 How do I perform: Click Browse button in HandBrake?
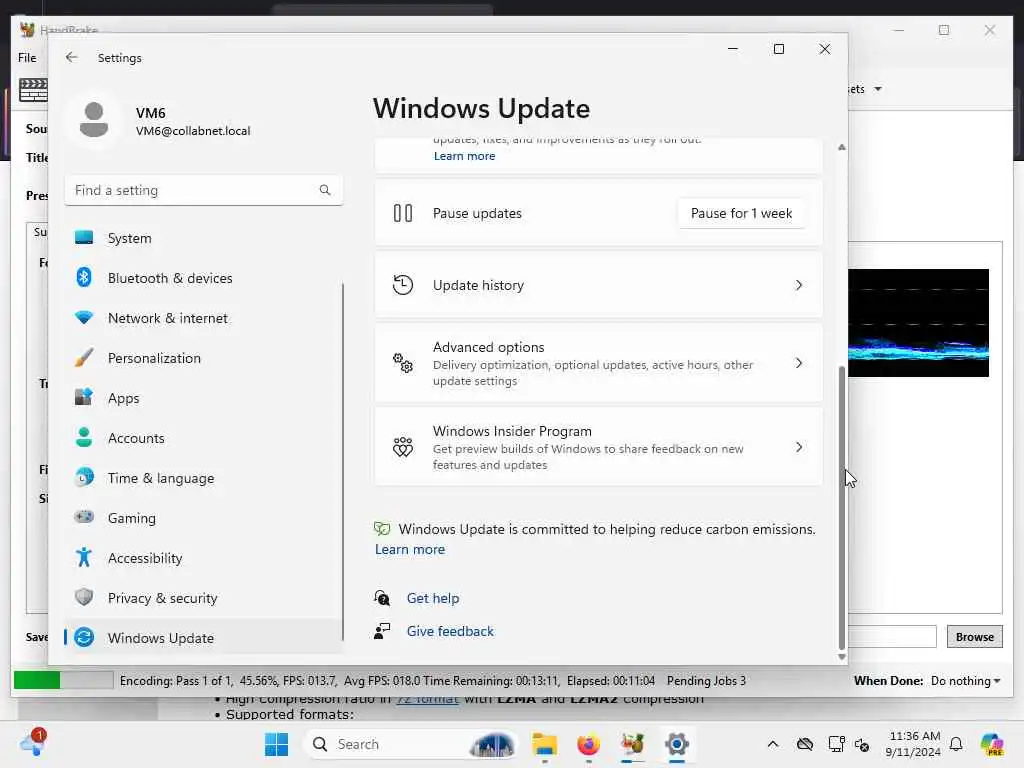(974, 637)
